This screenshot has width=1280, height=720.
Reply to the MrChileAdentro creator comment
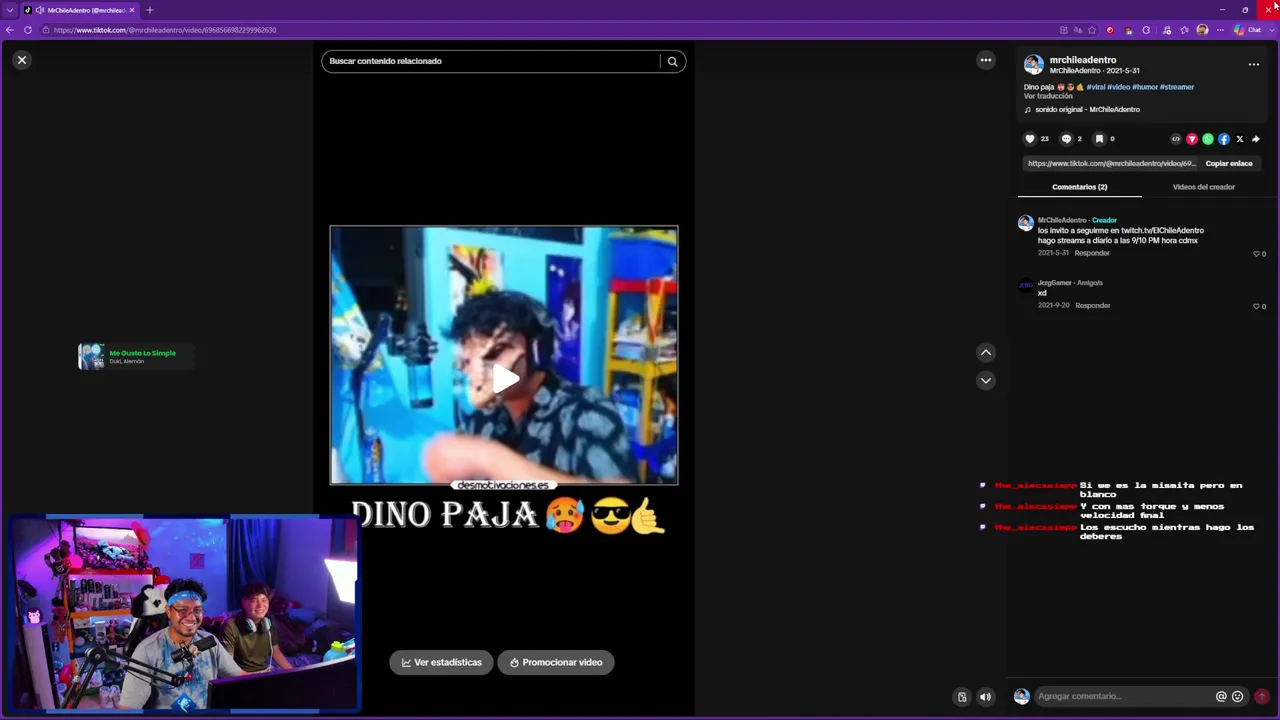pyautogui.click(x=1092, y=253)
